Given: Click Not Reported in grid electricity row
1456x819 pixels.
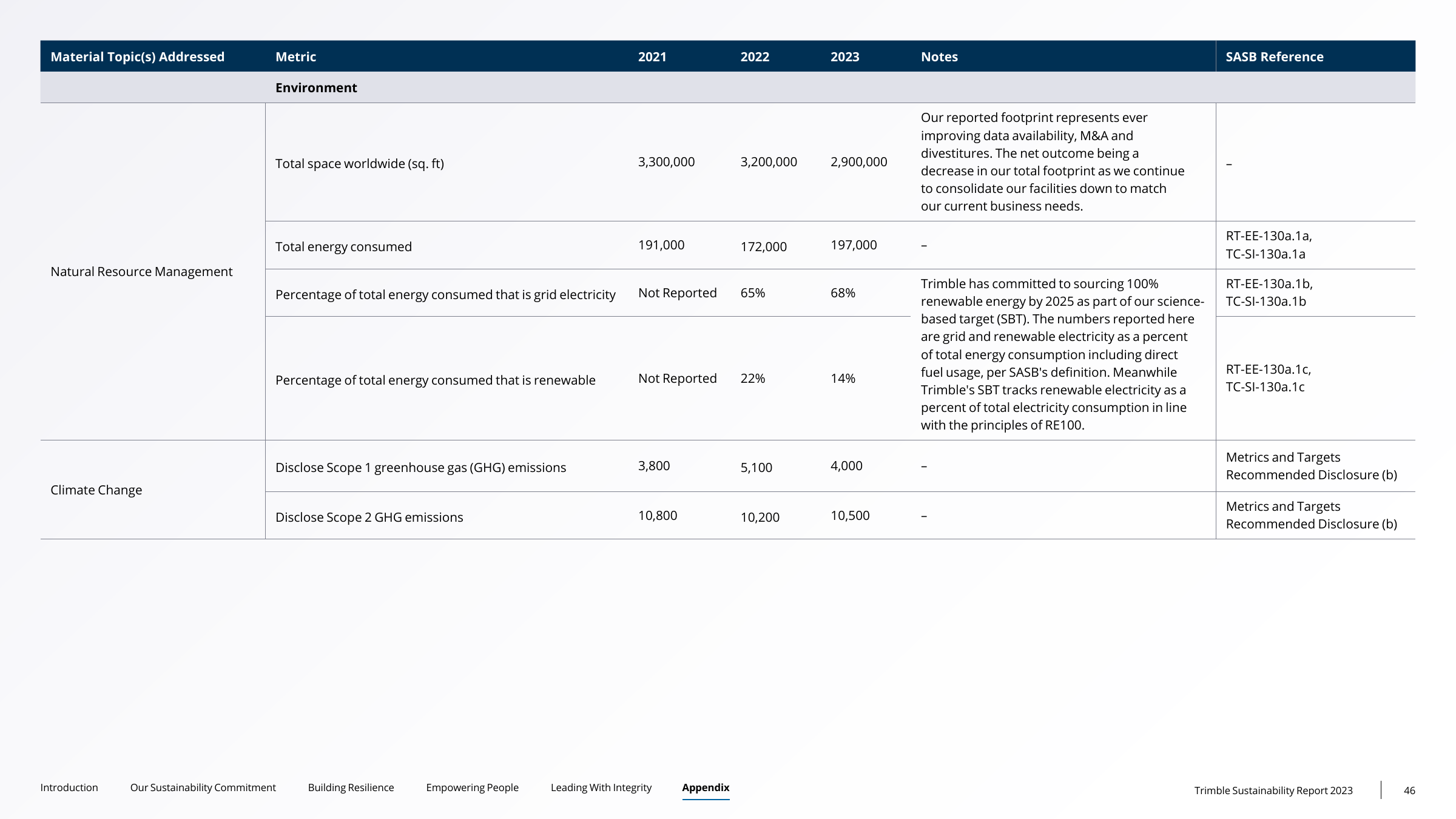Looking at the screenshot, I should click(677, 293).
